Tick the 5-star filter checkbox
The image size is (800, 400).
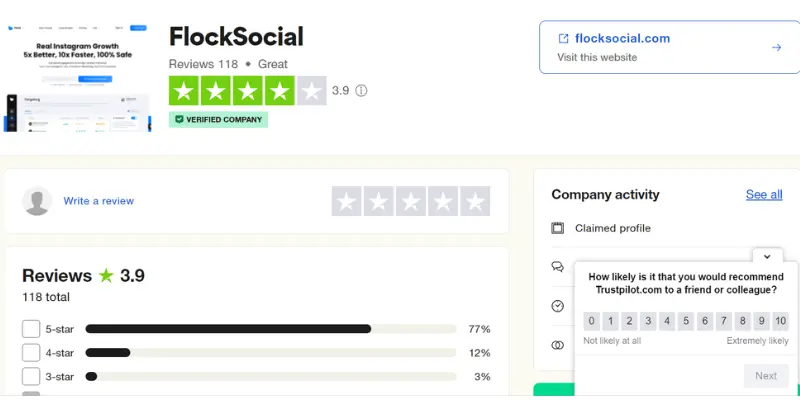point(31,329)
